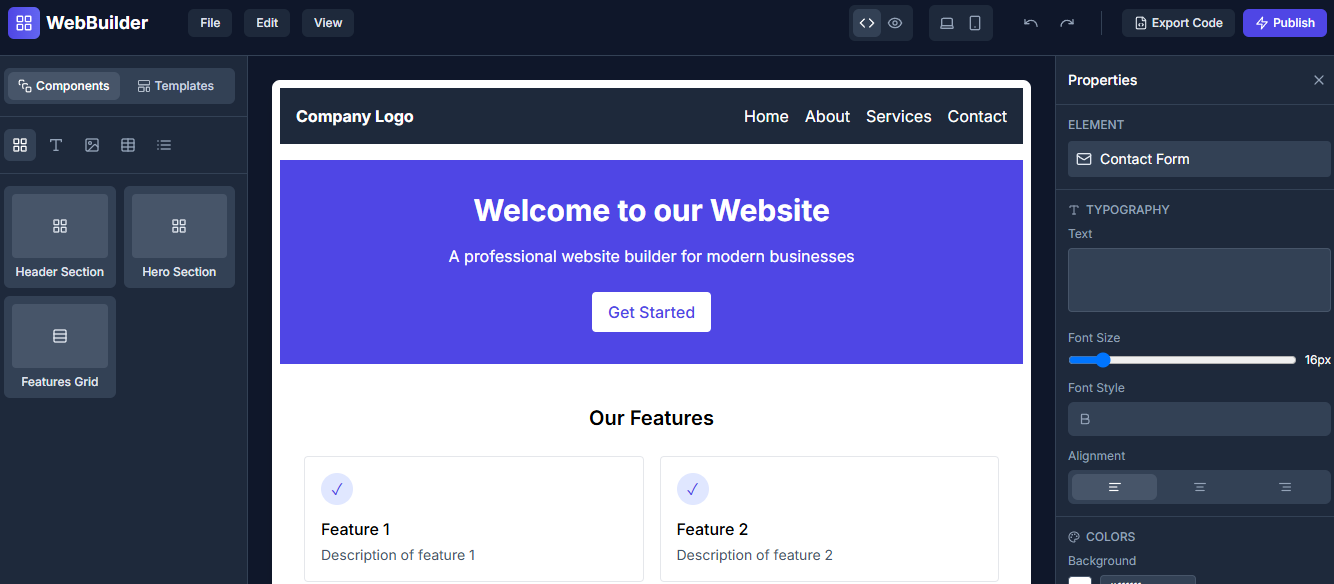The height and width of the screenshot is (584, 1334).
Task: Click Feature 2 checkmark icon
Action: (x=693, y=489)
